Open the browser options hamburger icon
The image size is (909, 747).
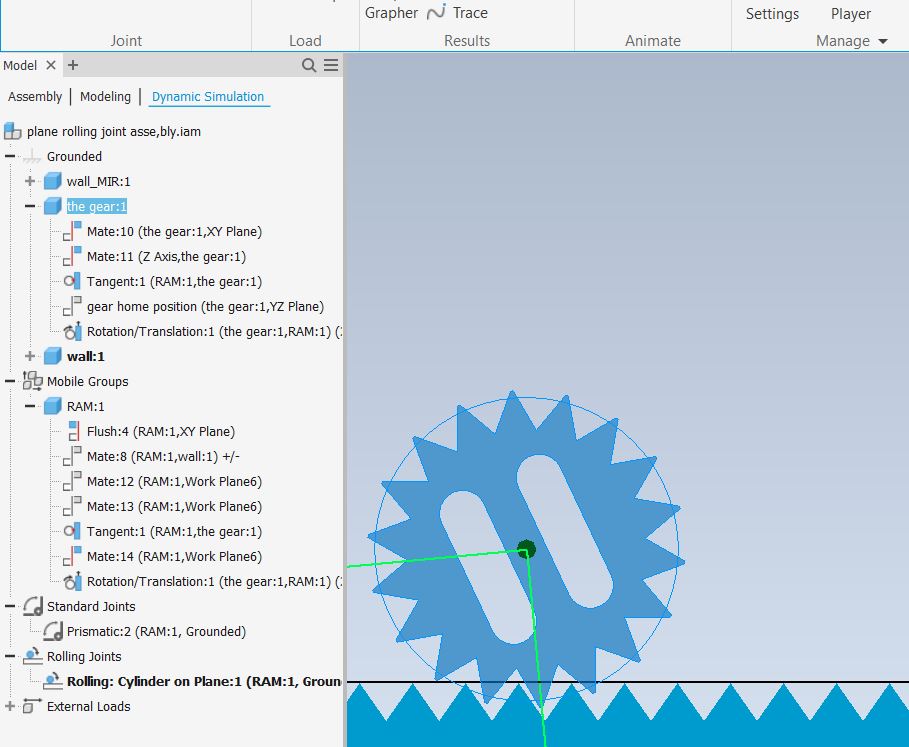pos(331,65)
